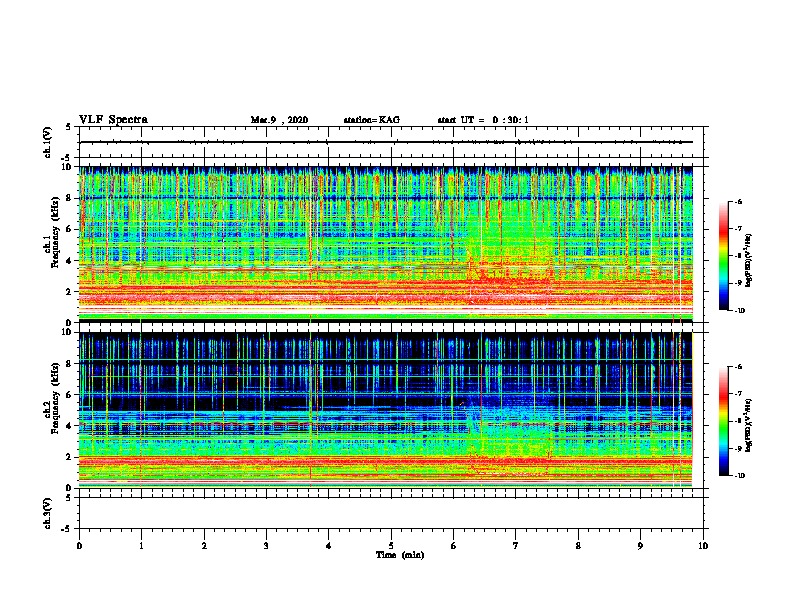The width and height of the screenshot is (792, 612).
Task: Click the 8 kHz tick of the ch.2 panel
Action: click(x=69, y=364)
